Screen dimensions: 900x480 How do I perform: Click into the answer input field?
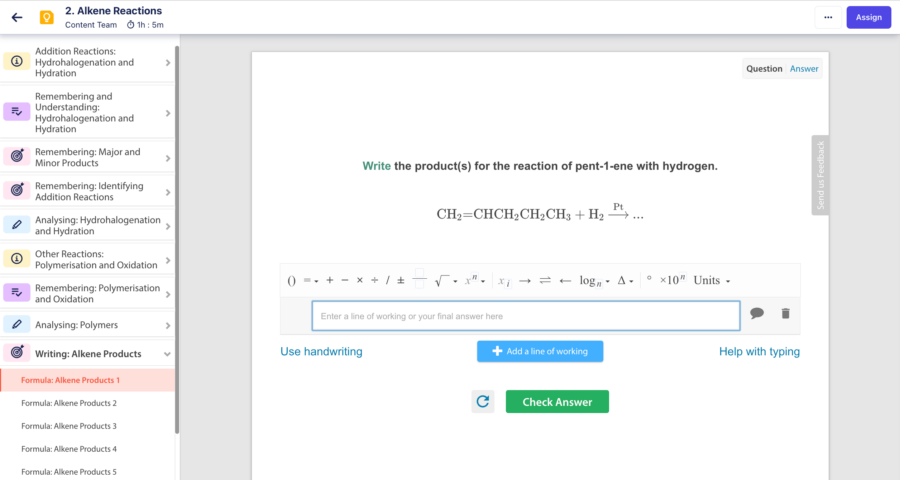(526, 316)
